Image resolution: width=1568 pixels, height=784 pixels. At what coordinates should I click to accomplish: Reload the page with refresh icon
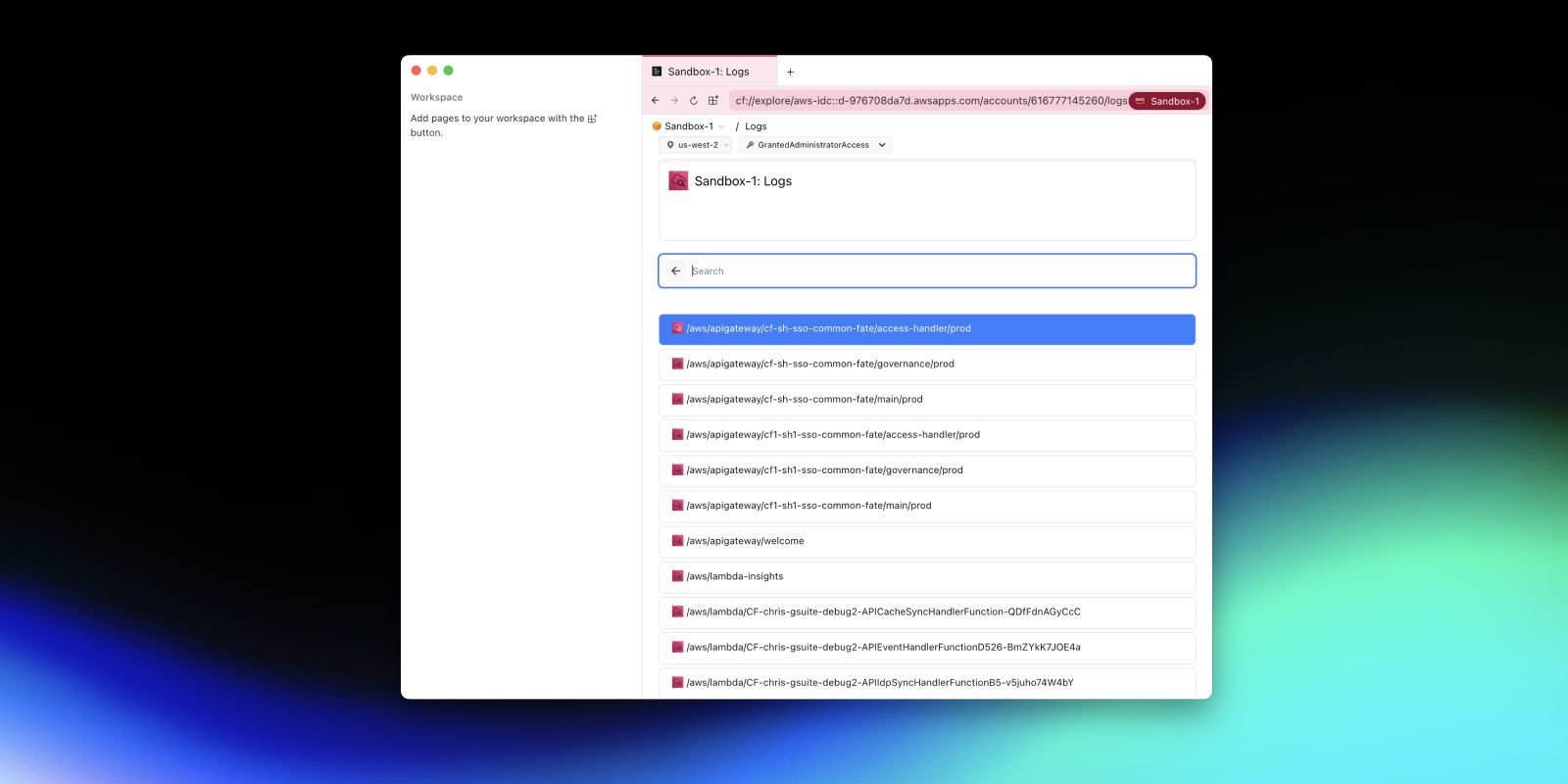pos(694,100)
